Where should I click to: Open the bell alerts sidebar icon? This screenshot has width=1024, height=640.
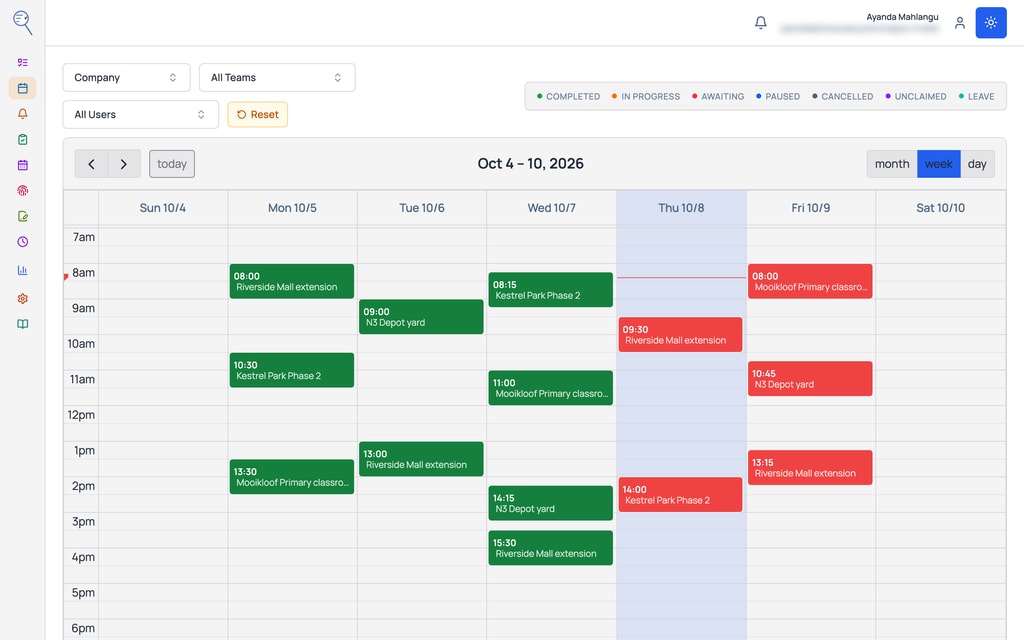coord(22,114)
